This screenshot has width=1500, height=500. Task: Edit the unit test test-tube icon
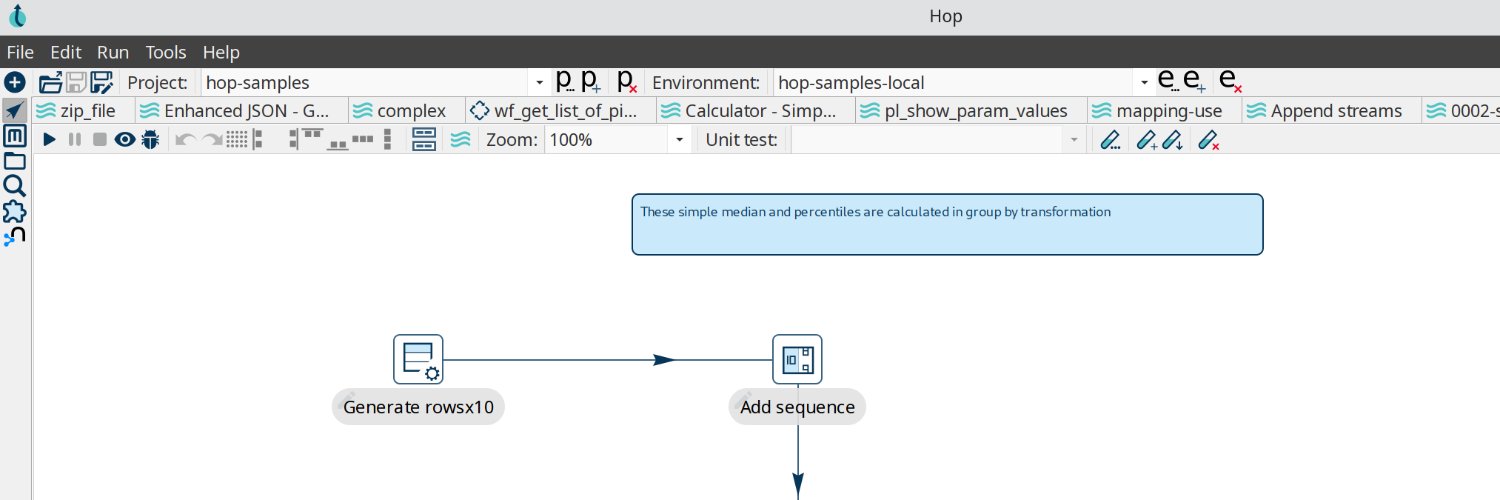1109,141
